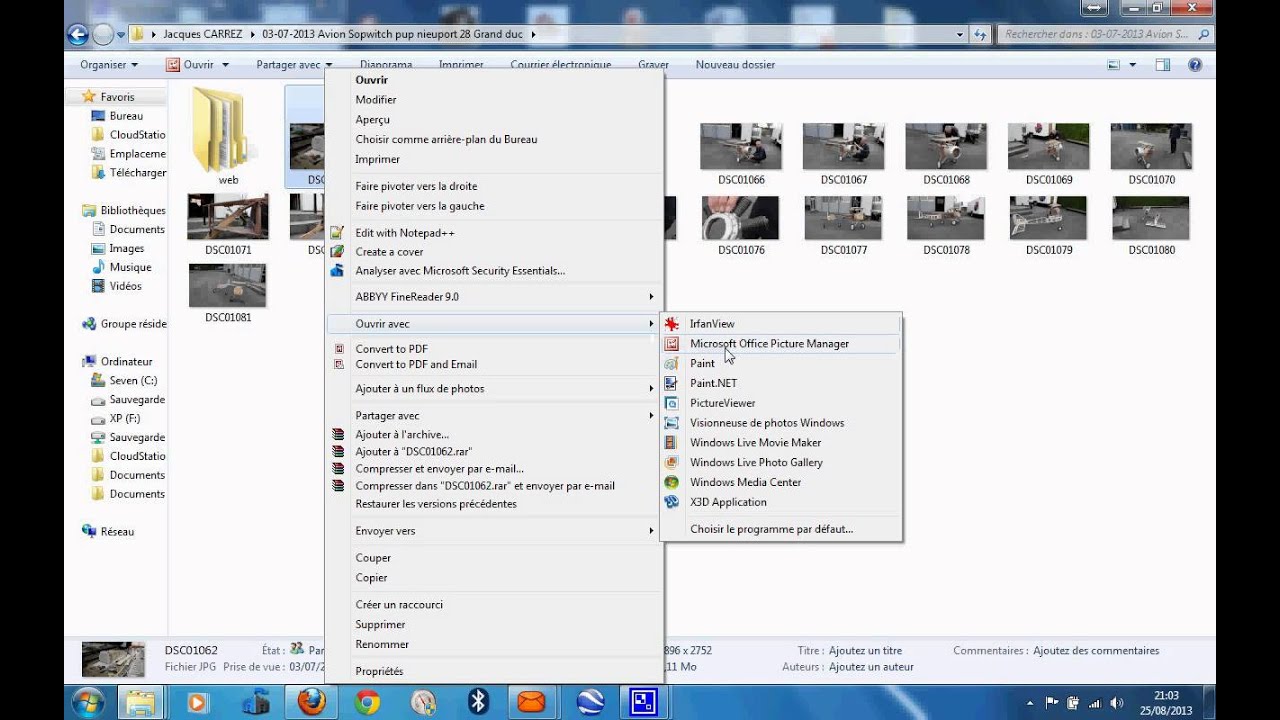Open the Organiser toolbar dropdown
Viewport: 1280px width, 720px height.
point(110,65)
